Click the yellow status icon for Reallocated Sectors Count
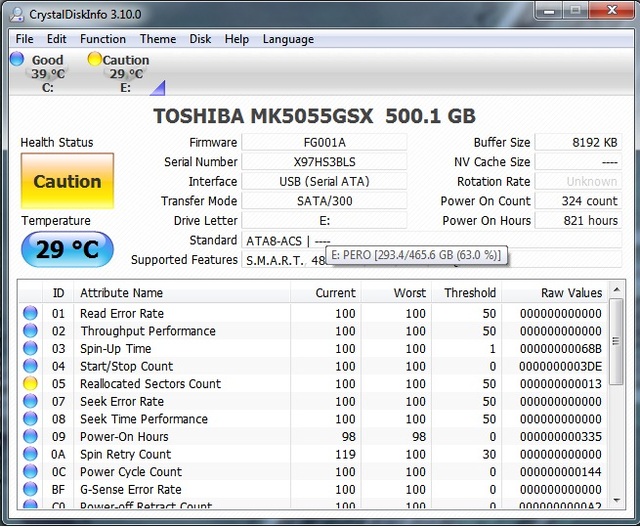 coord(30,383)
